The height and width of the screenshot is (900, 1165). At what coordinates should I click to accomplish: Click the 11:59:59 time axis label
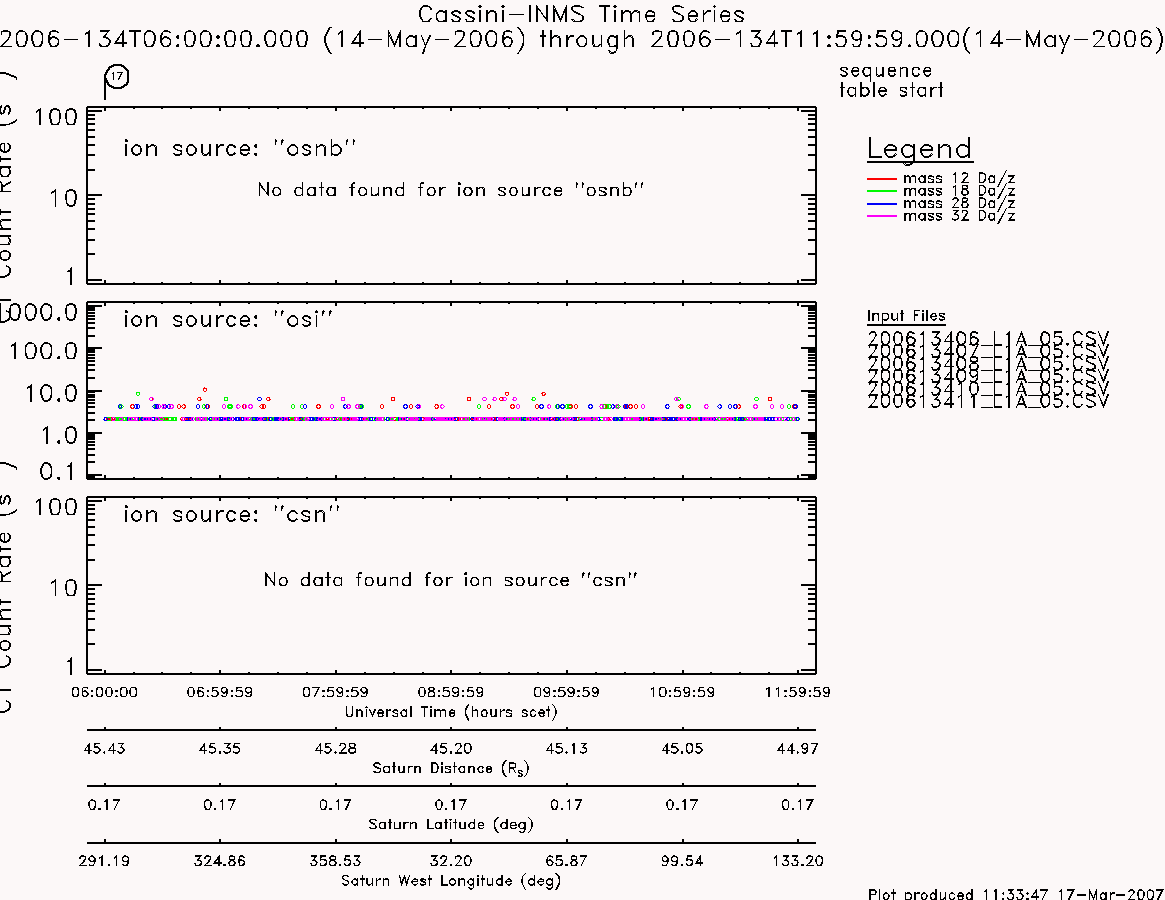point(797,692)
